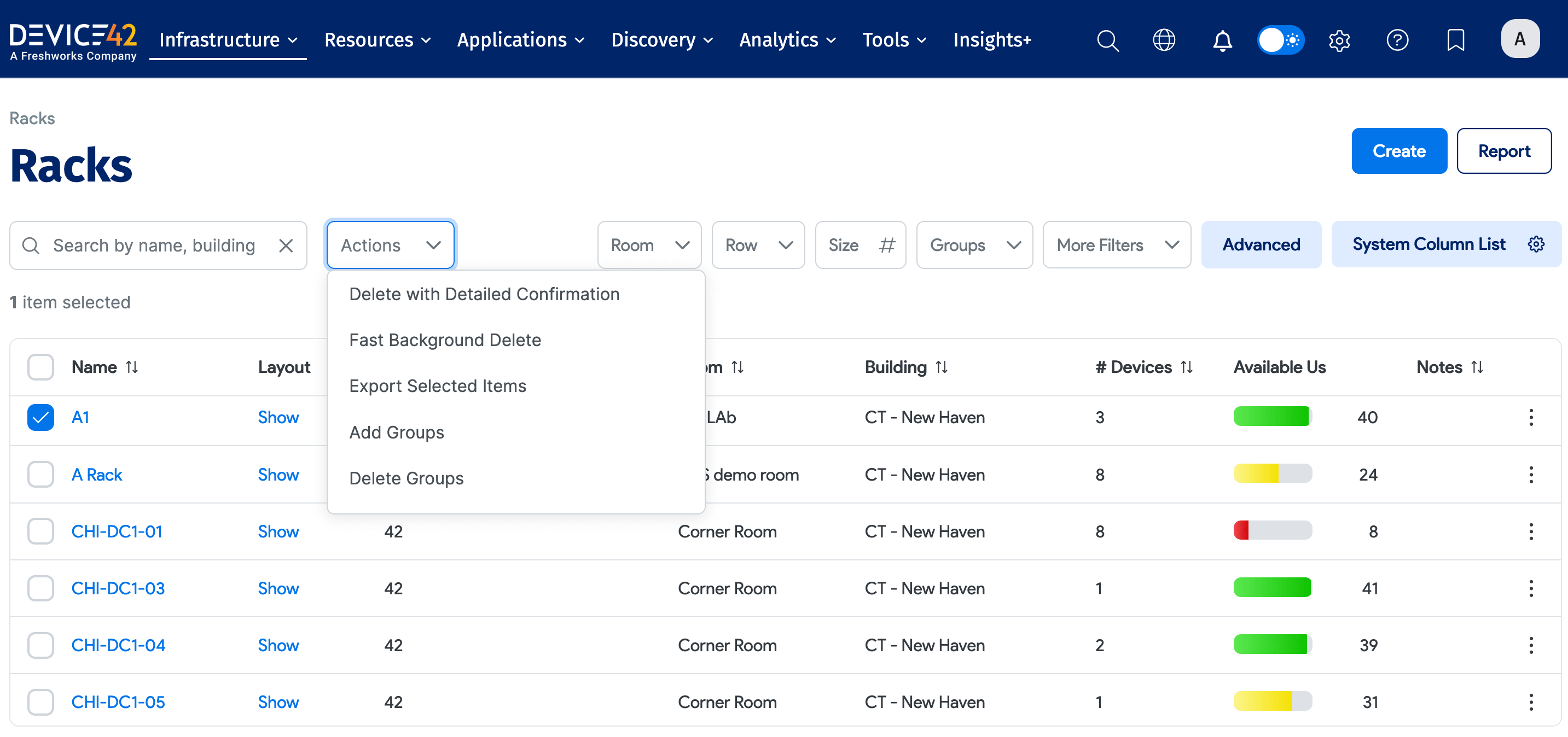Viewport: 1568px width, 737px height.
Task: Click the help question mark icon
Action: pyautogui.click(x=1397, y=40)
